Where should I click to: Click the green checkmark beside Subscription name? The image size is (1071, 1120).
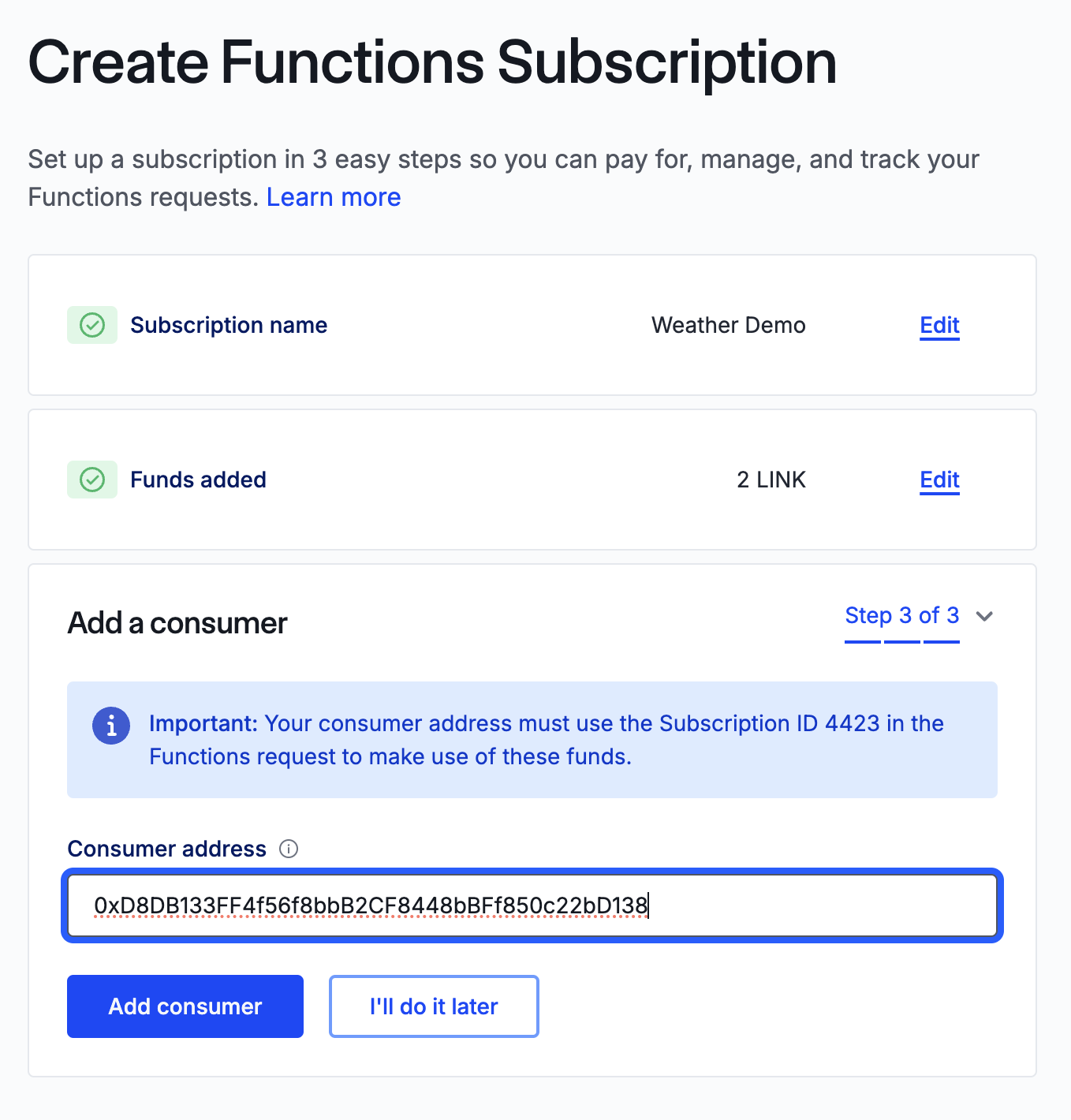tap(92, 325)
